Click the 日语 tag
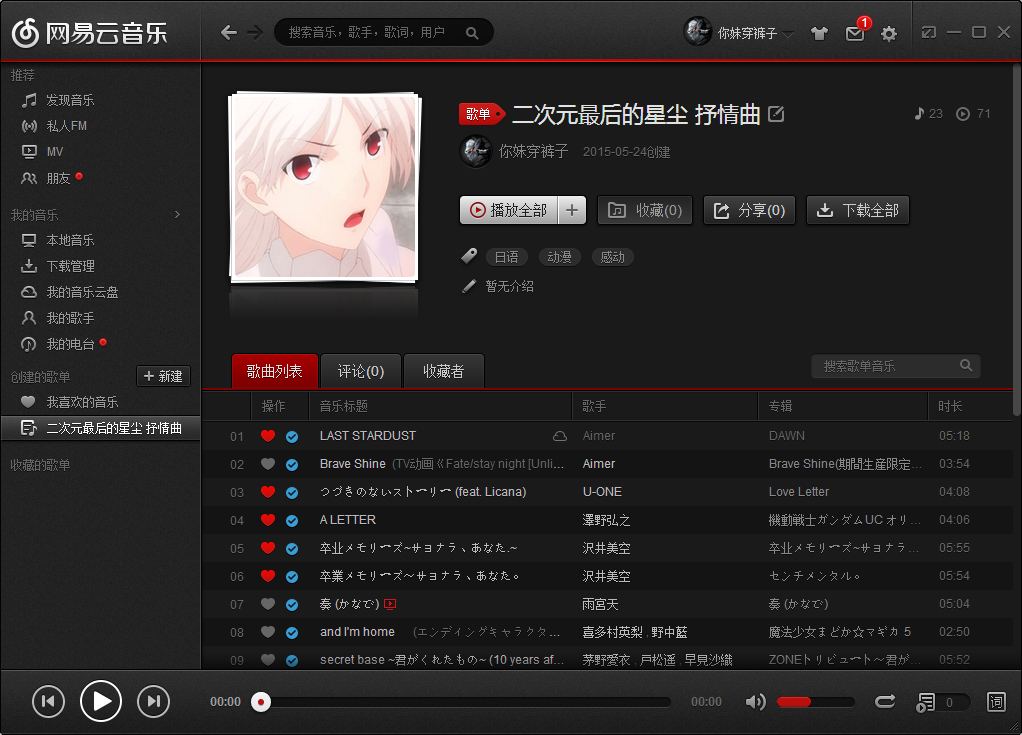The width and height of the screenshot is (1022, 735). (506, 257)
